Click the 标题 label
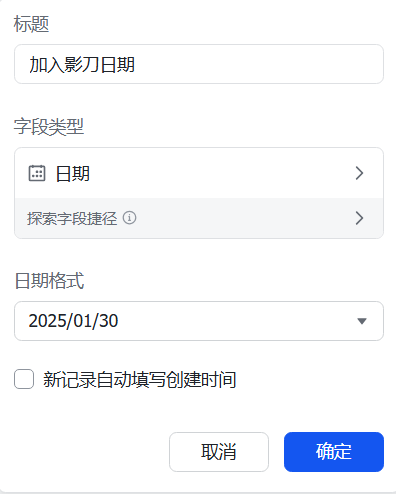 pos(31,24)
